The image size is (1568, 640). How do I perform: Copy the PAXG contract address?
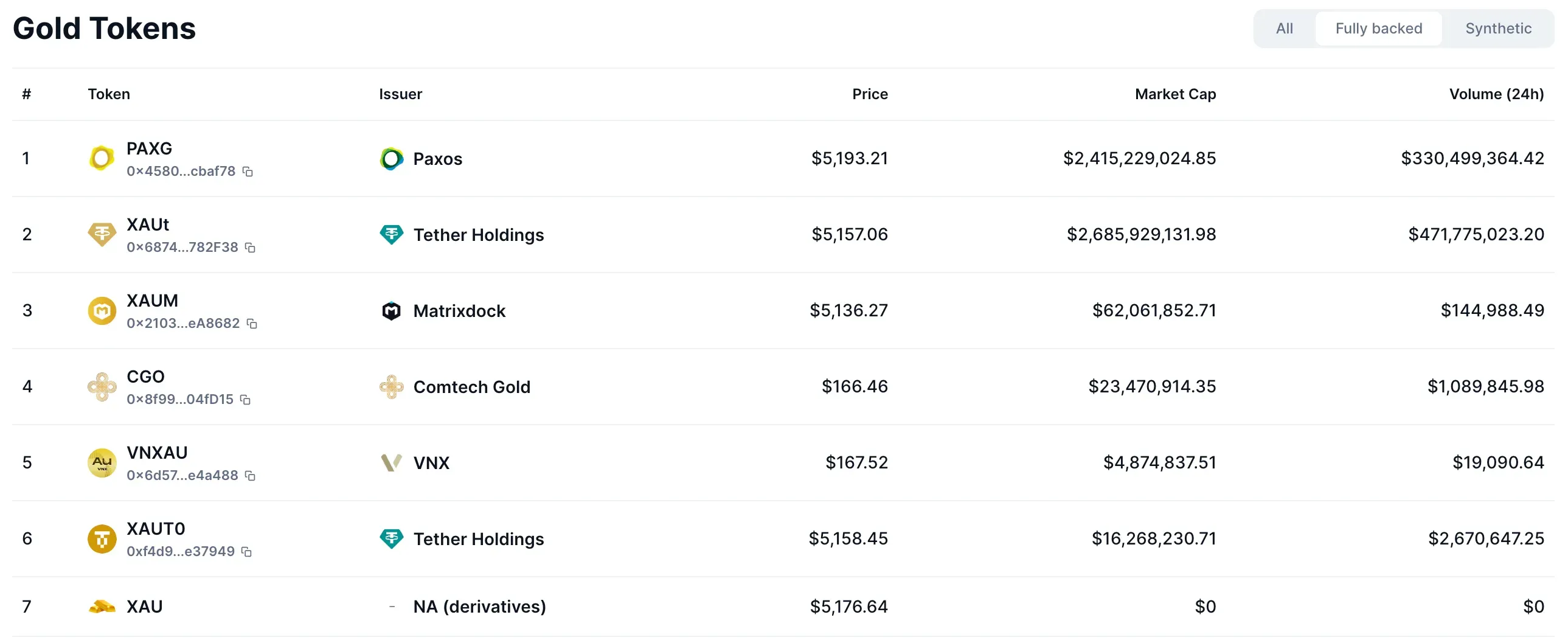[248, 172]
